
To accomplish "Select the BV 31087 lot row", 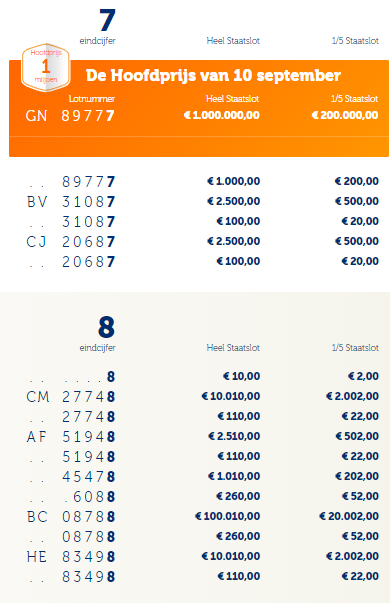I will [x=203, y=201].
